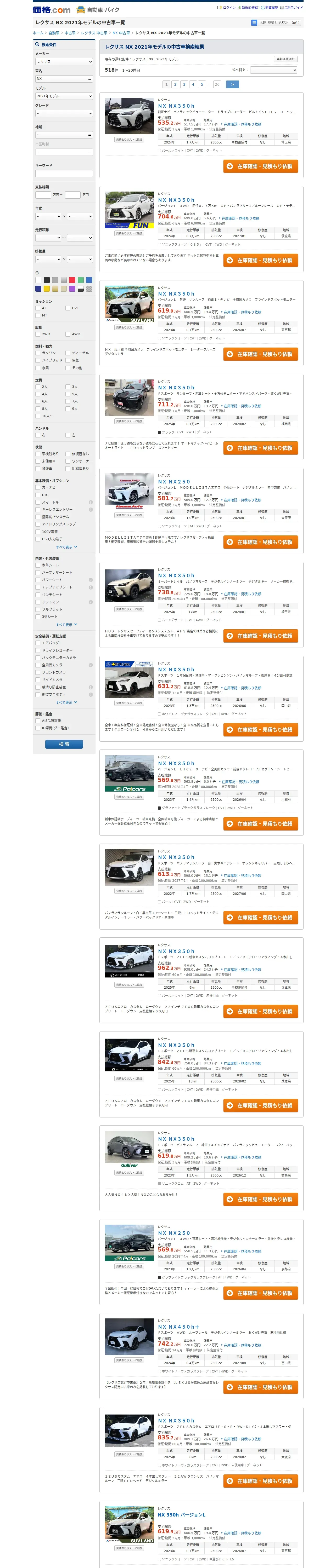Open thumbnail of the Gulliver 619.8万円 listing
Screen dimensions: 336x1568
coord(129,1149)
